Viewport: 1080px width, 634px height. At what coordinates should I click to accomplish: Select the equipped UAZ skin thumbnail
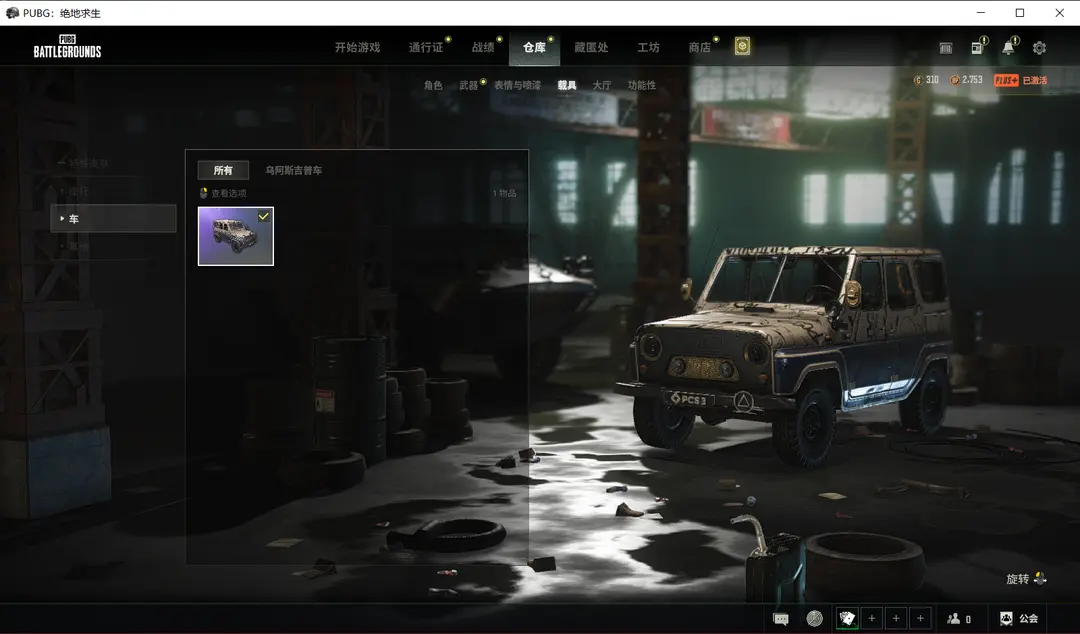(236, 236)
